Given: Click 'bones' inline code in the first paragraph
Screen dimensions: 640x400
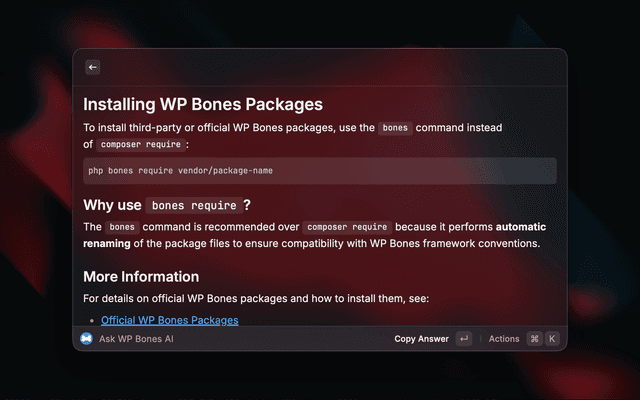Looking at the screenshot, I should point(395,129).
